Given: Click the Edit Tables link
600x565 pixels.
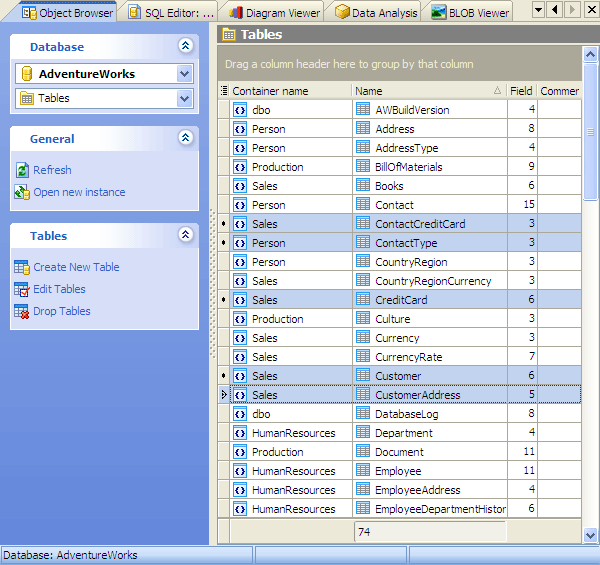Looking at the screenshot, I should tap(59, 289).
